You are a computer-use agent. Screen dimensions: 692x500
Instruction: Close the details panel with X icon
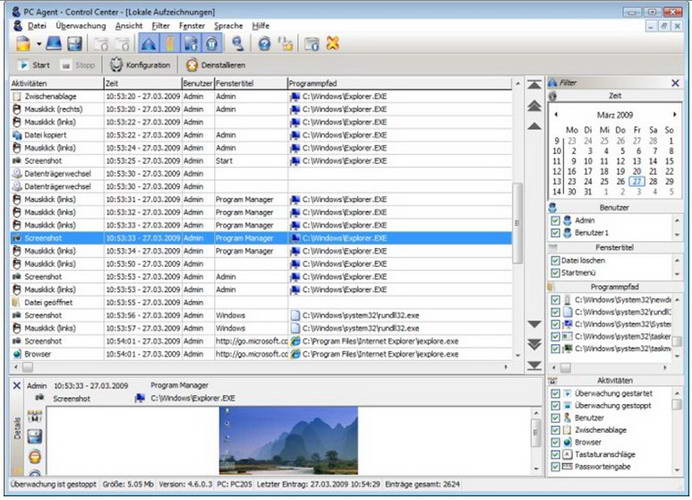17,385
